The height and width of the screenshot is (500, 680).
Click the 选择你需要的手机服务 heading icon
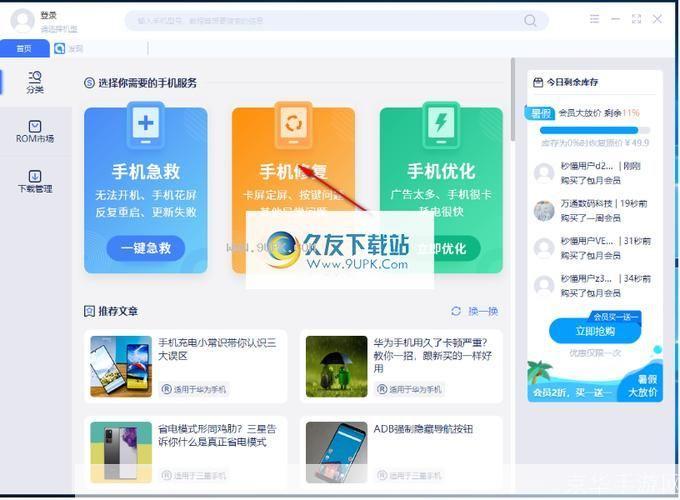pyautogui.click(x=89, y=82)
